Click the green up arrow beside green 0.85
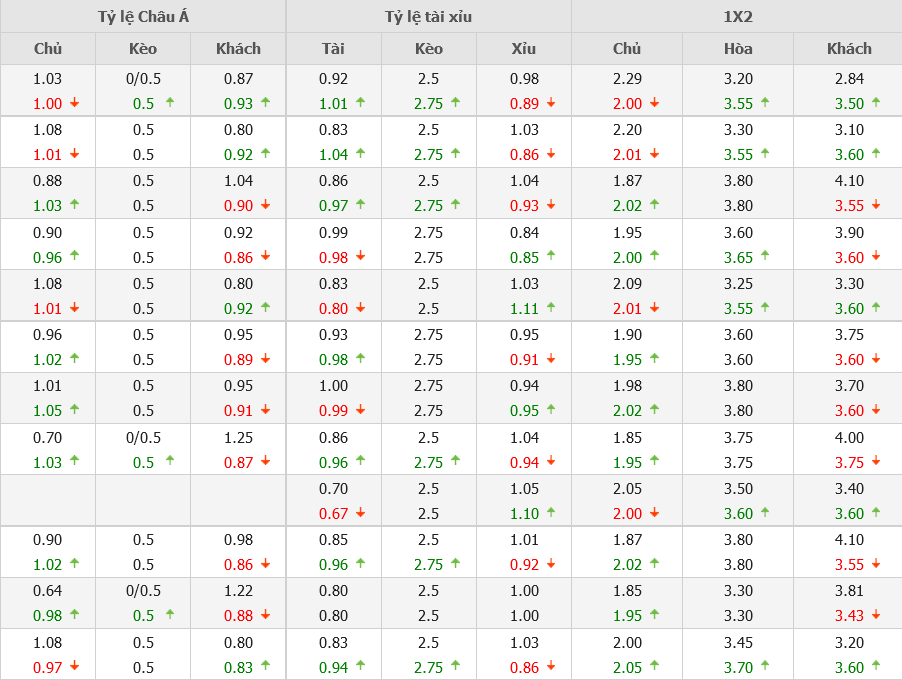The width and height of the screenshot is (902, 680). (551, 257)
